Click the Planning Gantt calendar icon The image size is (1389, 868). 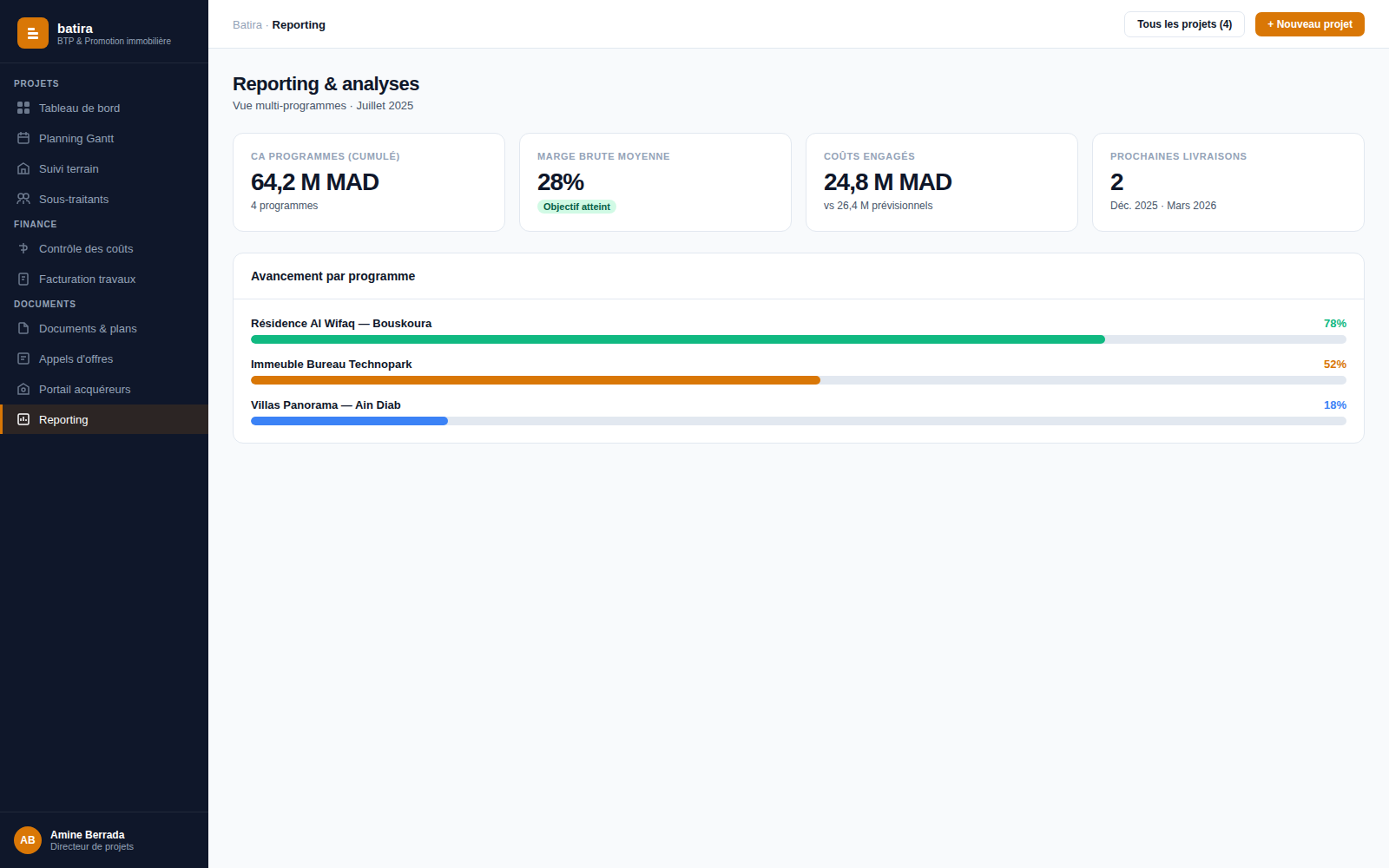[23, 138]
